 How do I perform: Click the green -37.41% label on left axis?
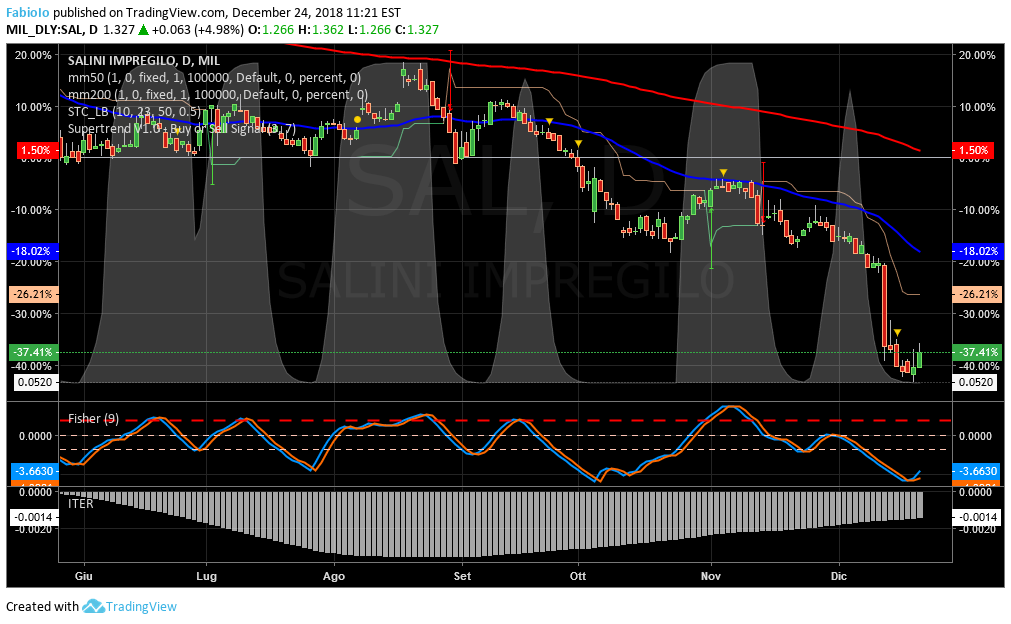(35, 352)
